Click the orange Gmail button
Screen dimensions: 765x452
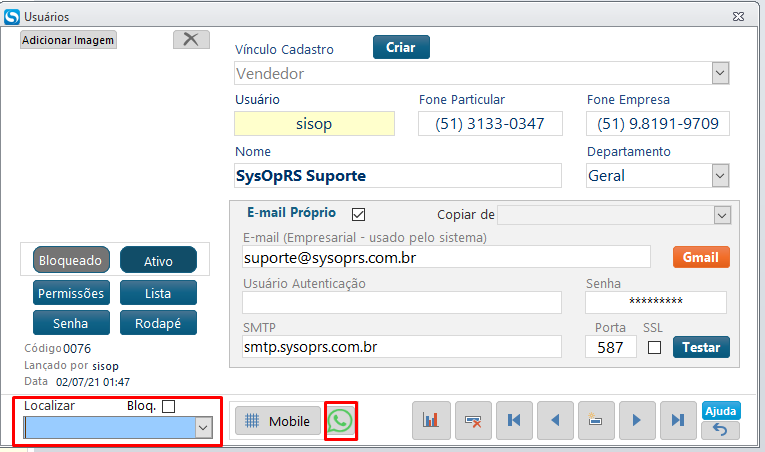700,257
